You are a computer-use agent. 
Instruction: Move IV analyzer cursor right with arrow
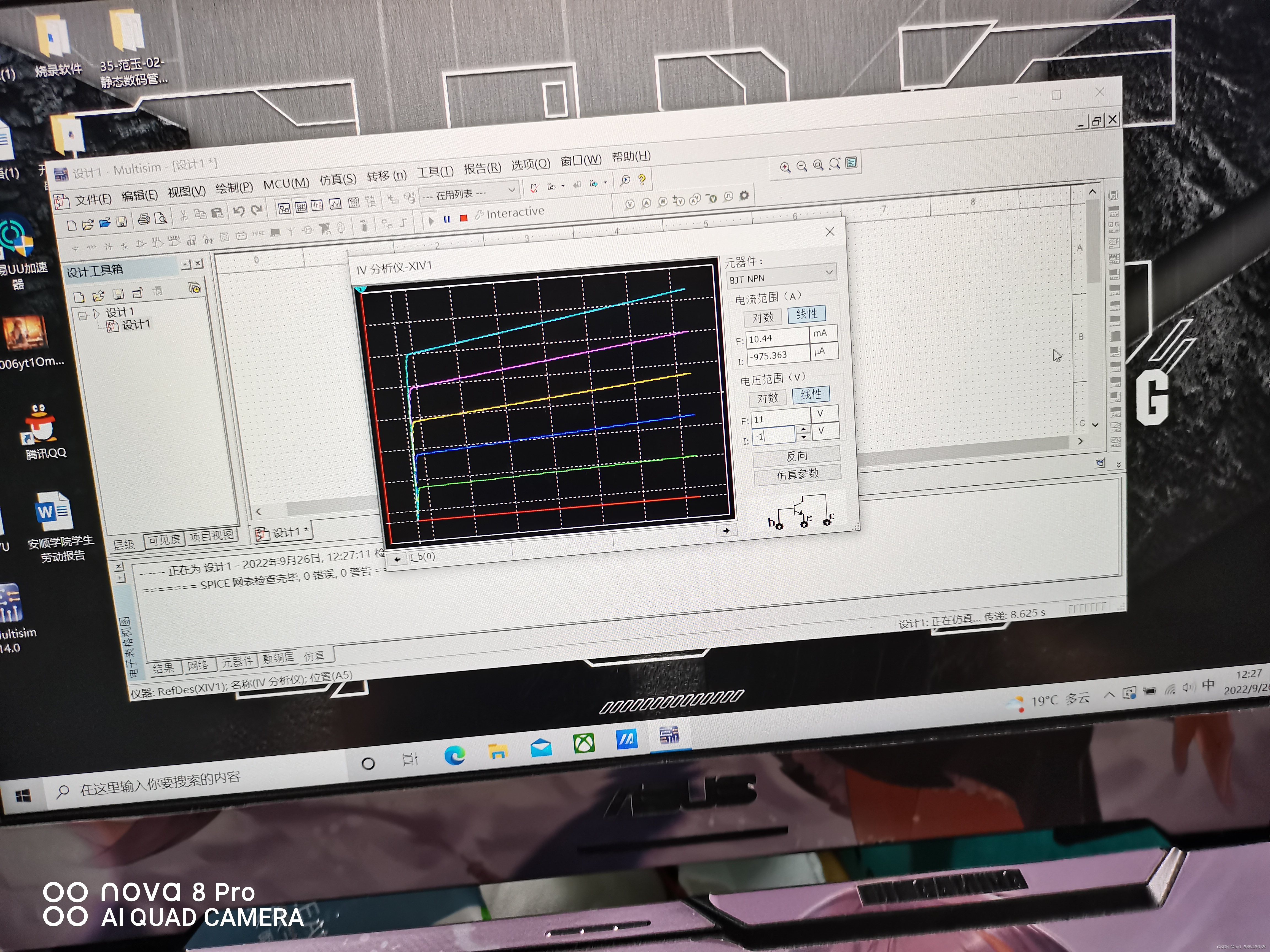pyautogui.click(x=726, y=531)
